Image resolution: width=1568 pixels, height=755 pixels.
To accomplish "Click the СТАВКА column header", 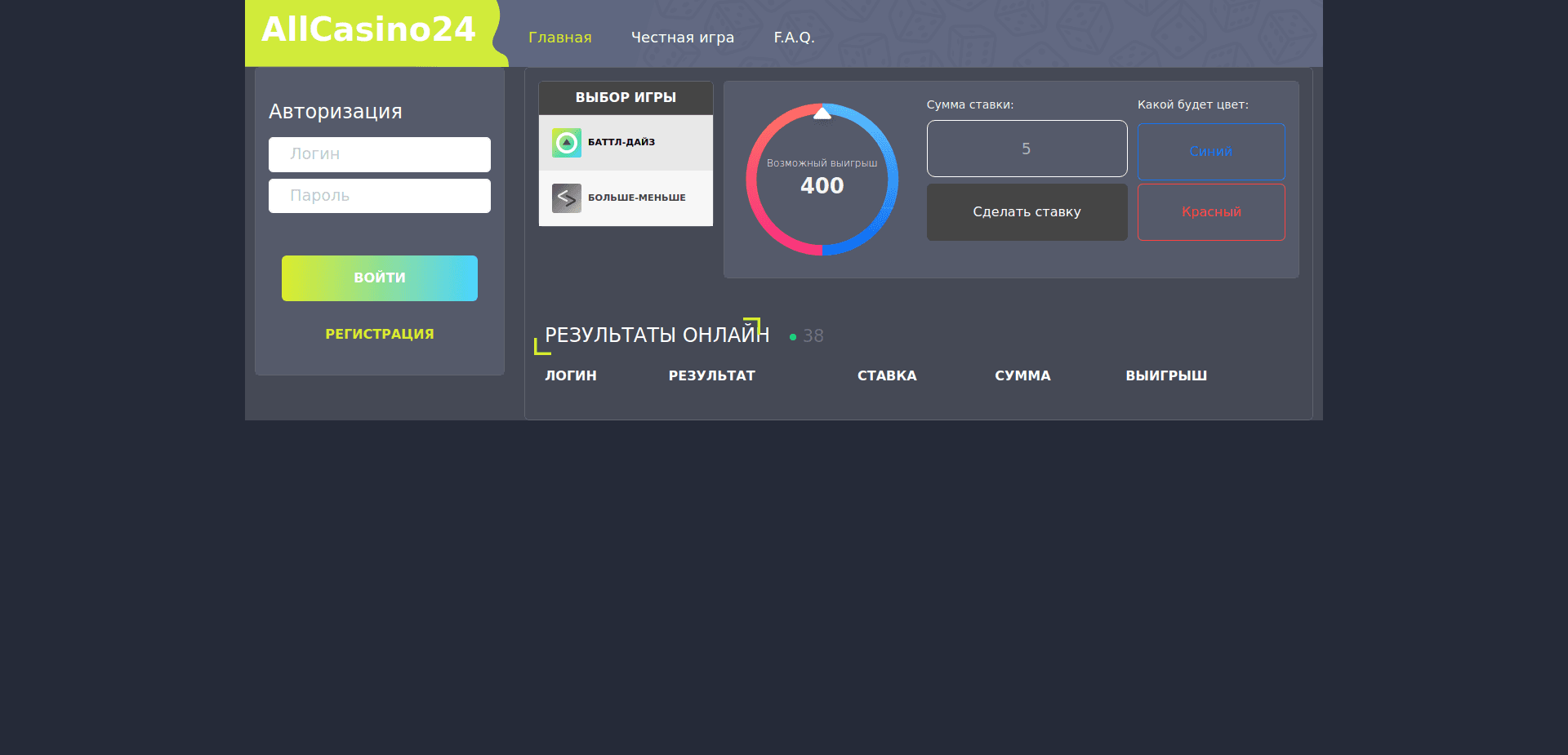I will 886,375.
